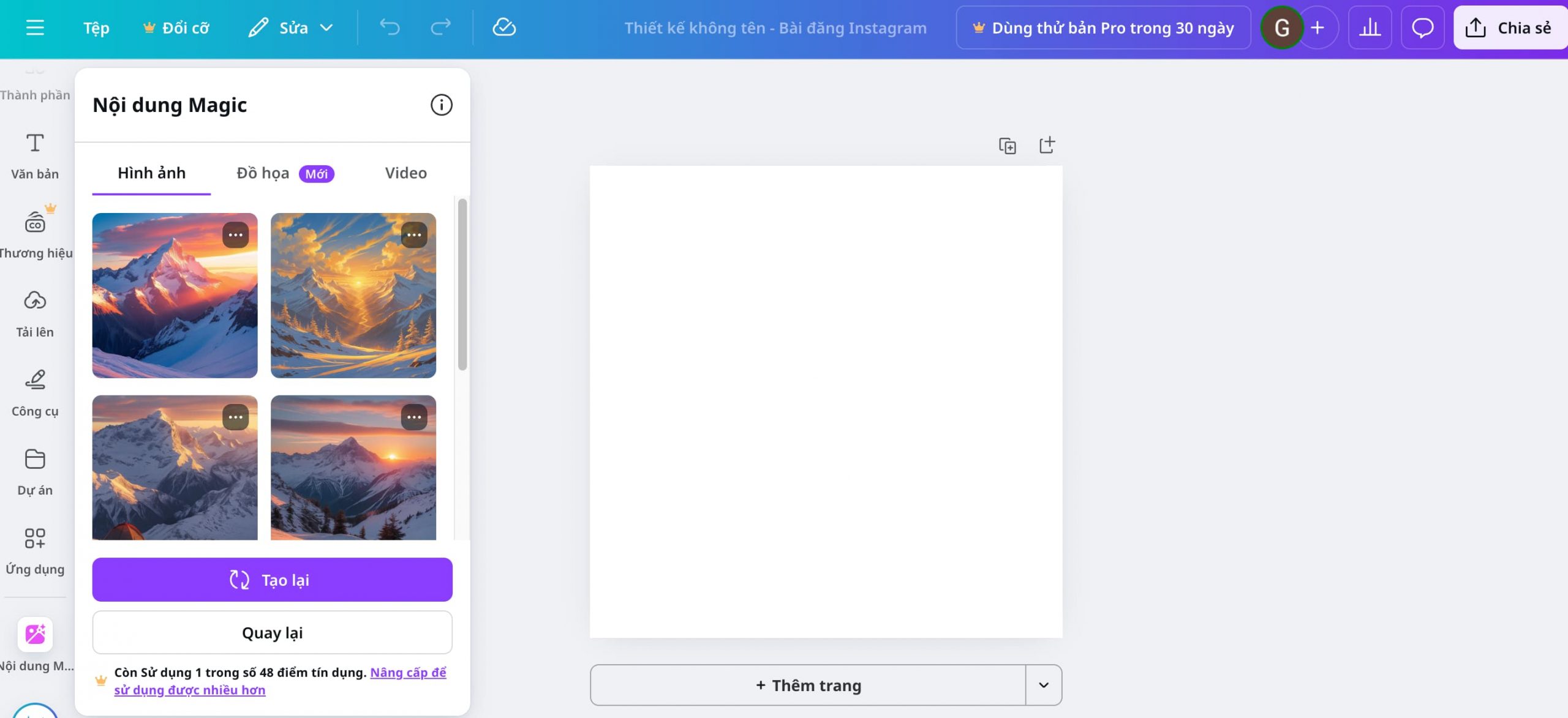Insert the pink sunset mountain image

coord(175,295)
